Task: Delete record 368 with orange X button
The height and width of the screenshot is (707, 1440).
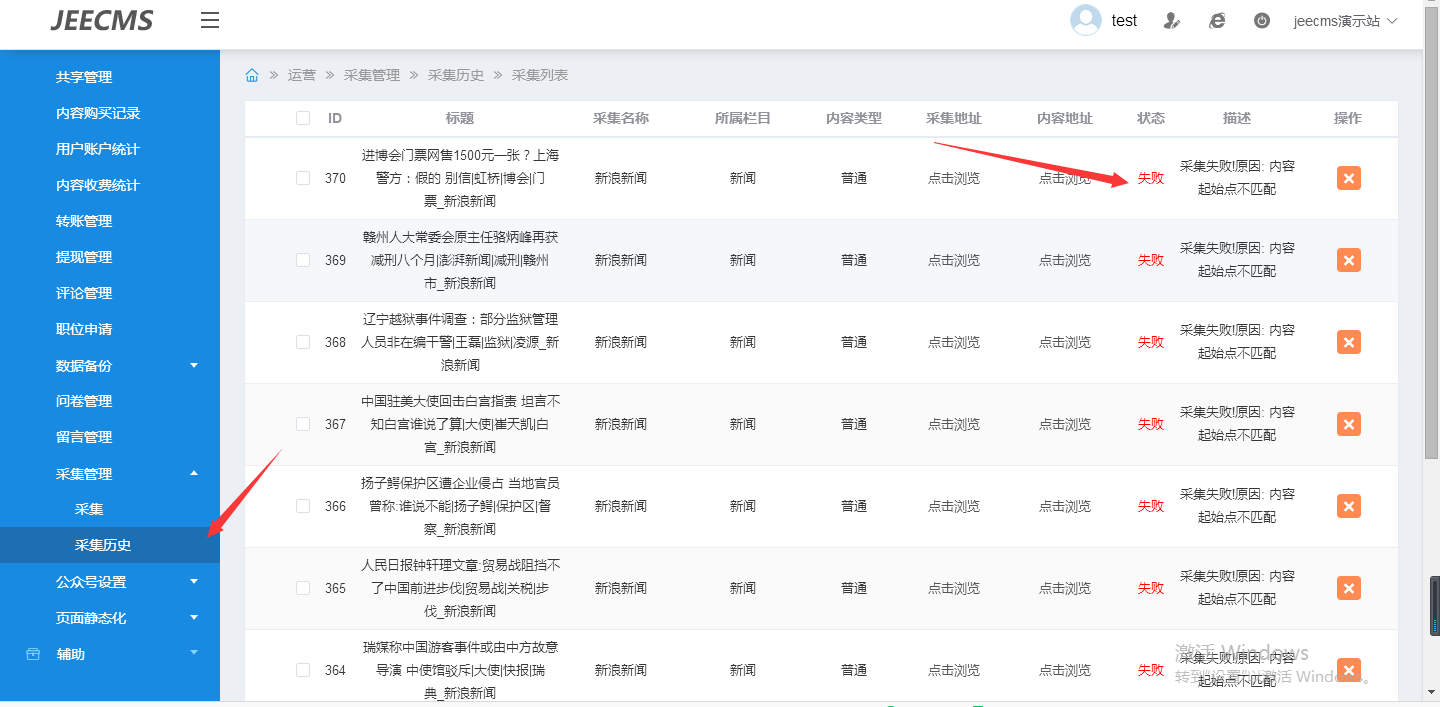Action: point(1349,342)
